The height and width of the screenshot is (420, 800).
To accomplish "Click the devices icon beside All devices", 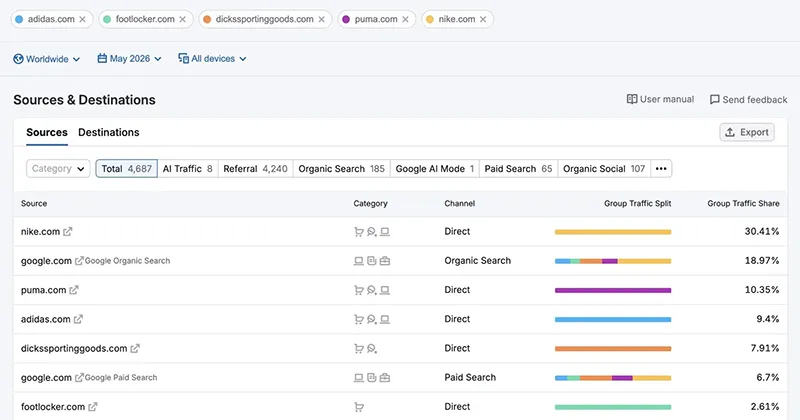I will pyautogui.click(x=183, y=58).
